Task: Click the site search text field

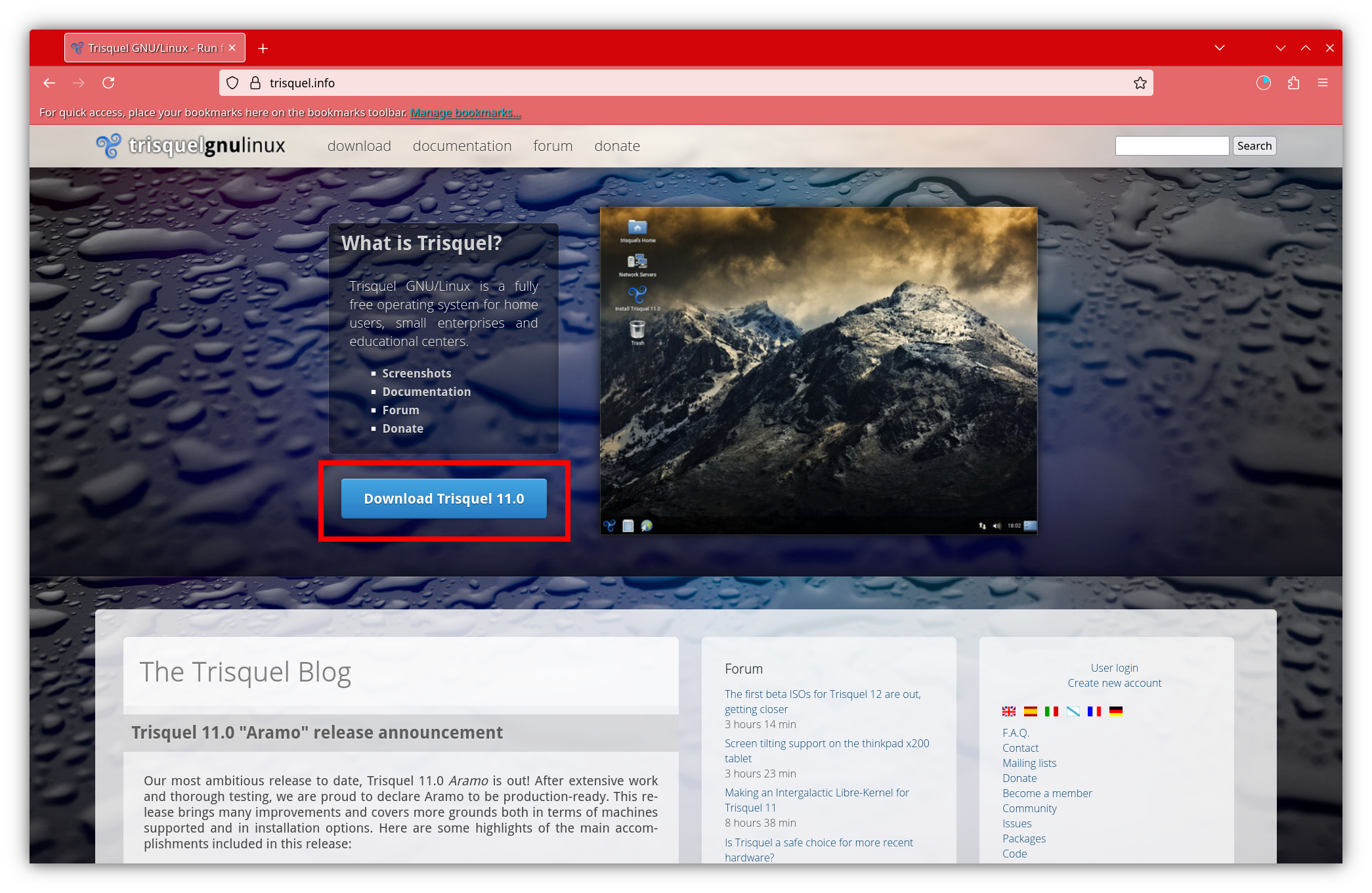Action: click(x=1172, y=146)
